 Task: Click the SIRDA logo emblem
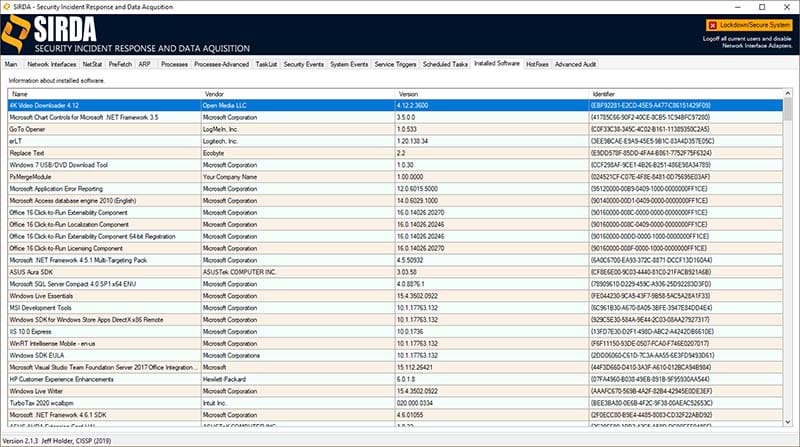pos(15,34)
